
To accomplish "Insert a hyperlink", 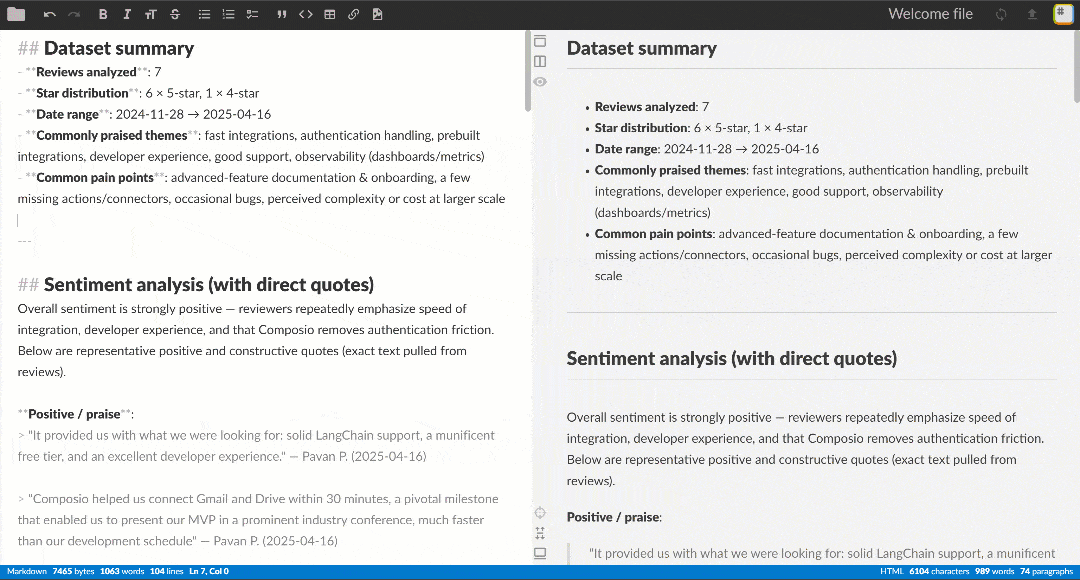I will (x=353, y=14).
